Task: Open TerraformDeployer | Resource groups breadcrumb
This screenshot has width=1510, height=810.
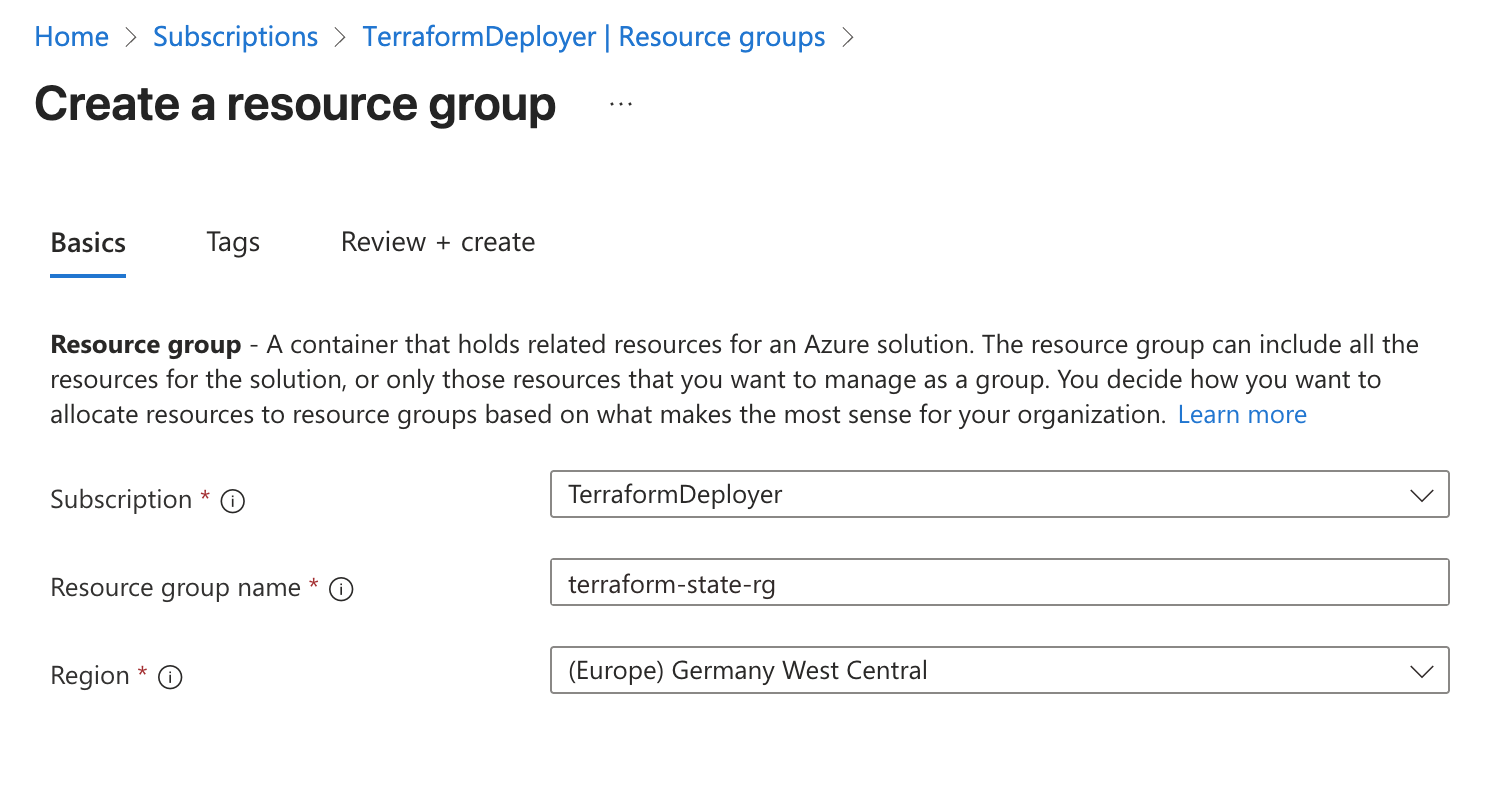Action: click(594, 37)
